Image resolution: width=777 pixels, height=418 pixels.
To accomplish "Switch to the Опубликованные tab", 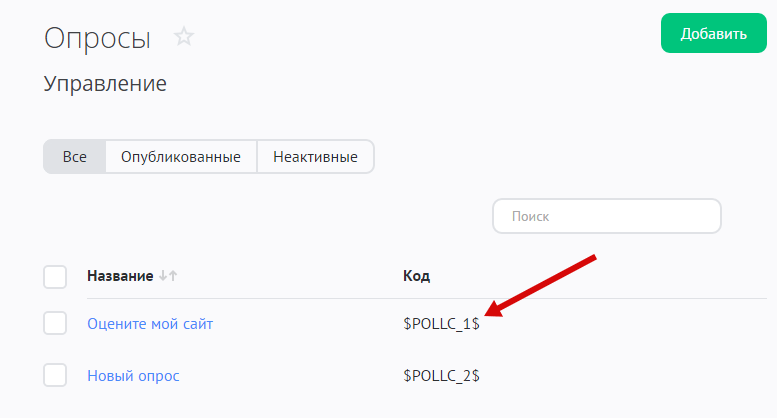I will (181, 157).
